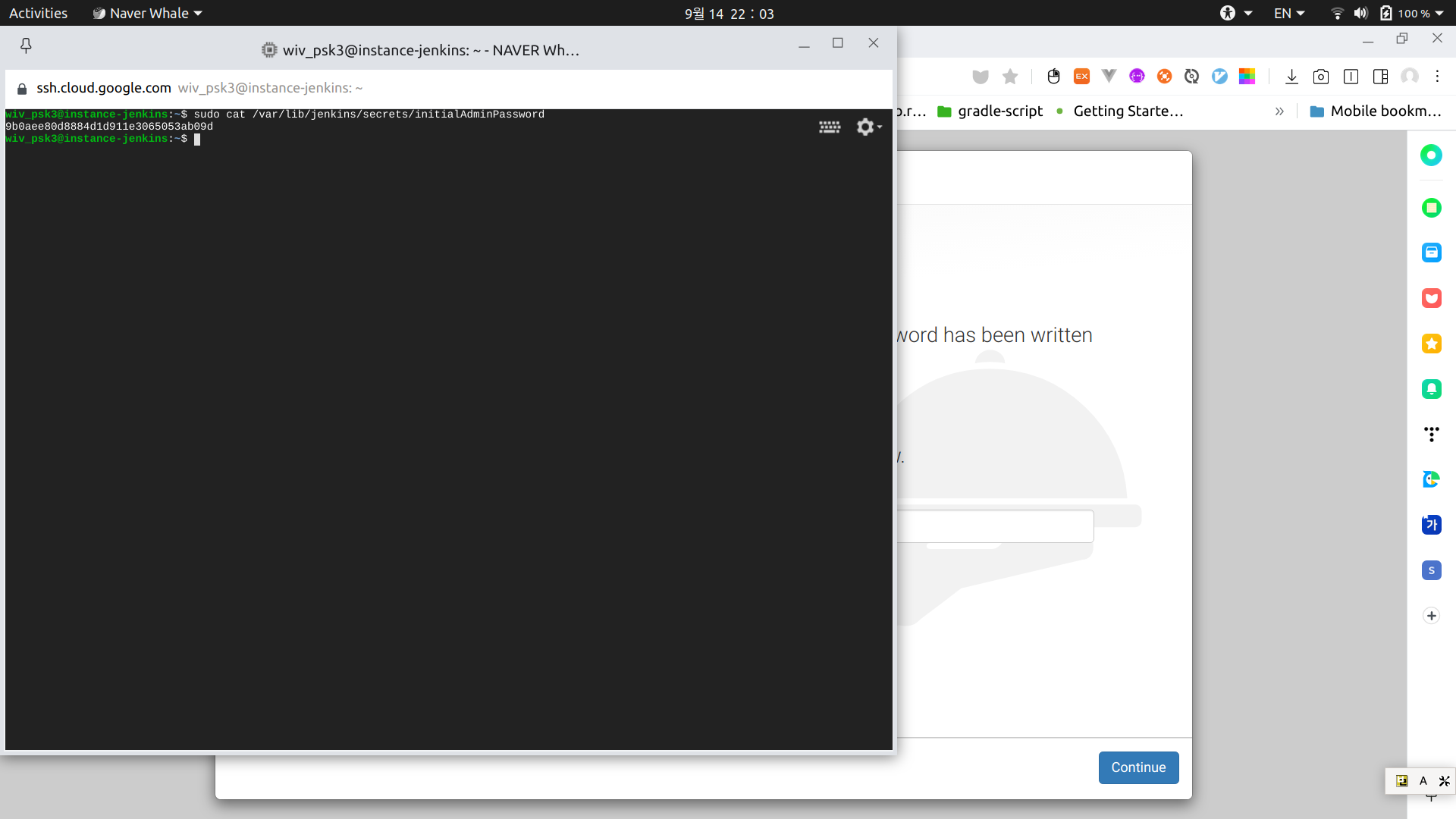Open the Getting Started bookmark

point(1119,111)
